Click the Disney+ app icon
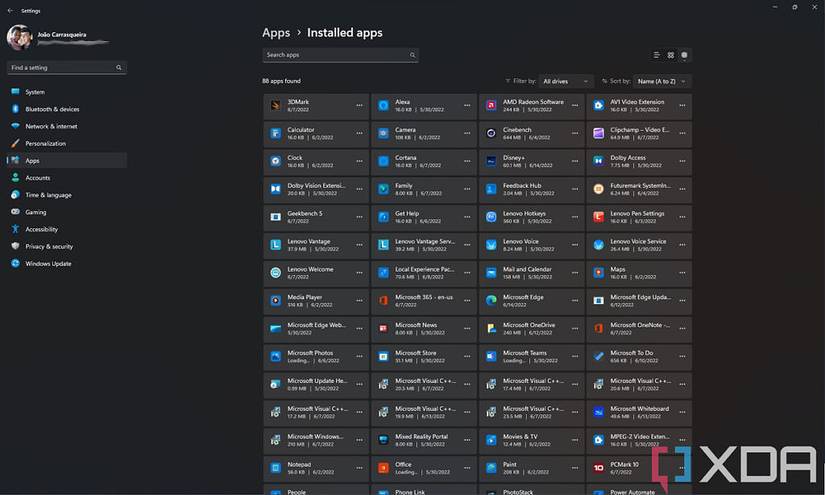Screen dimensions: 825x495 [491, 161]
